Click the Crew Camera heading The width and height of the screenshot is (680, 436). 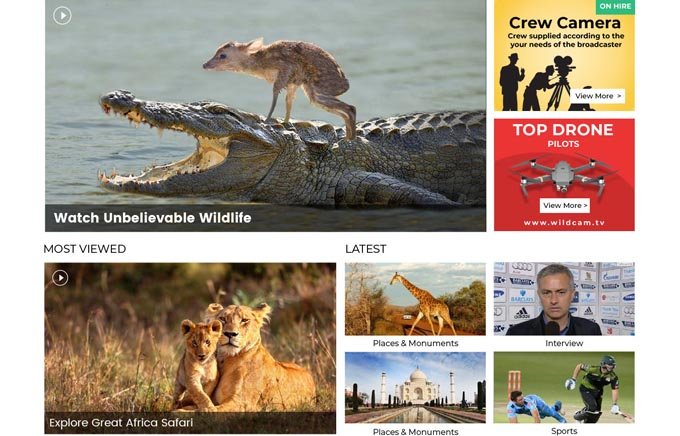click(x=565, y=23)
